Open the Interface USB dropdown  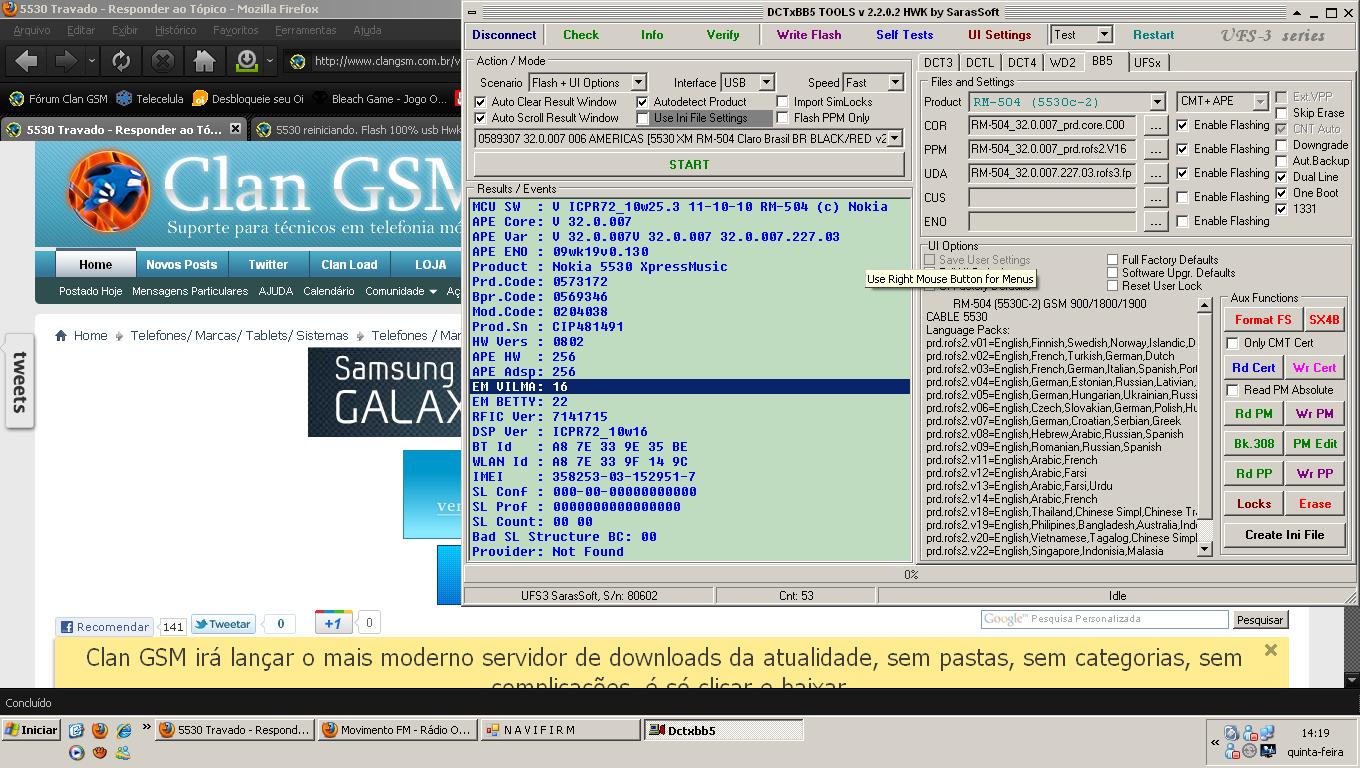[x=766, y=83]
